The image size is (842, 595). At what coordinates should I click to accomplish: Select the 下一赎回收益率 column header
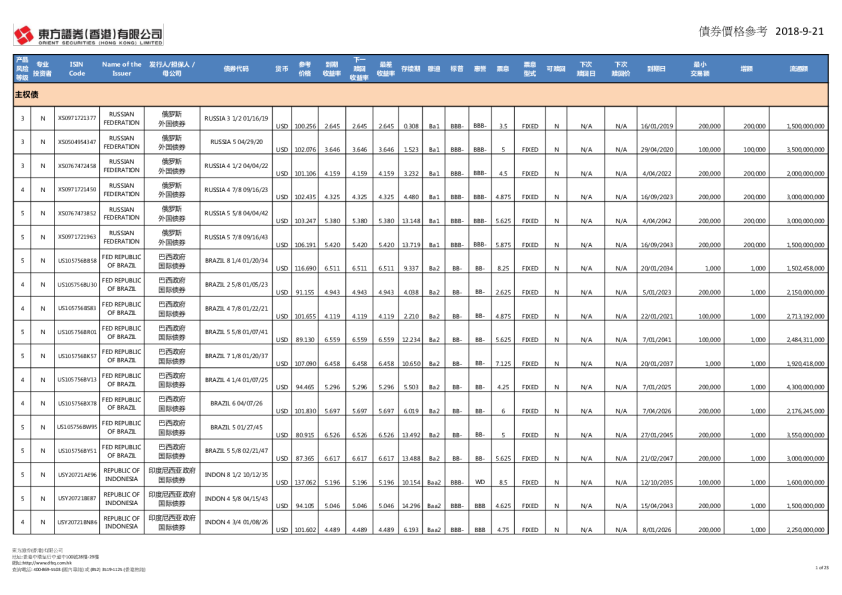click(359, 69)
